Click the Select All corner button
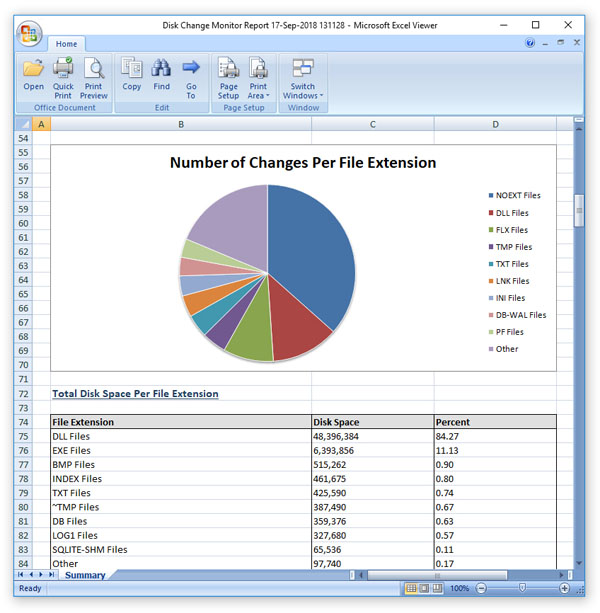Image resolution: width=600 pixels, height=613 pixels. 23,124
